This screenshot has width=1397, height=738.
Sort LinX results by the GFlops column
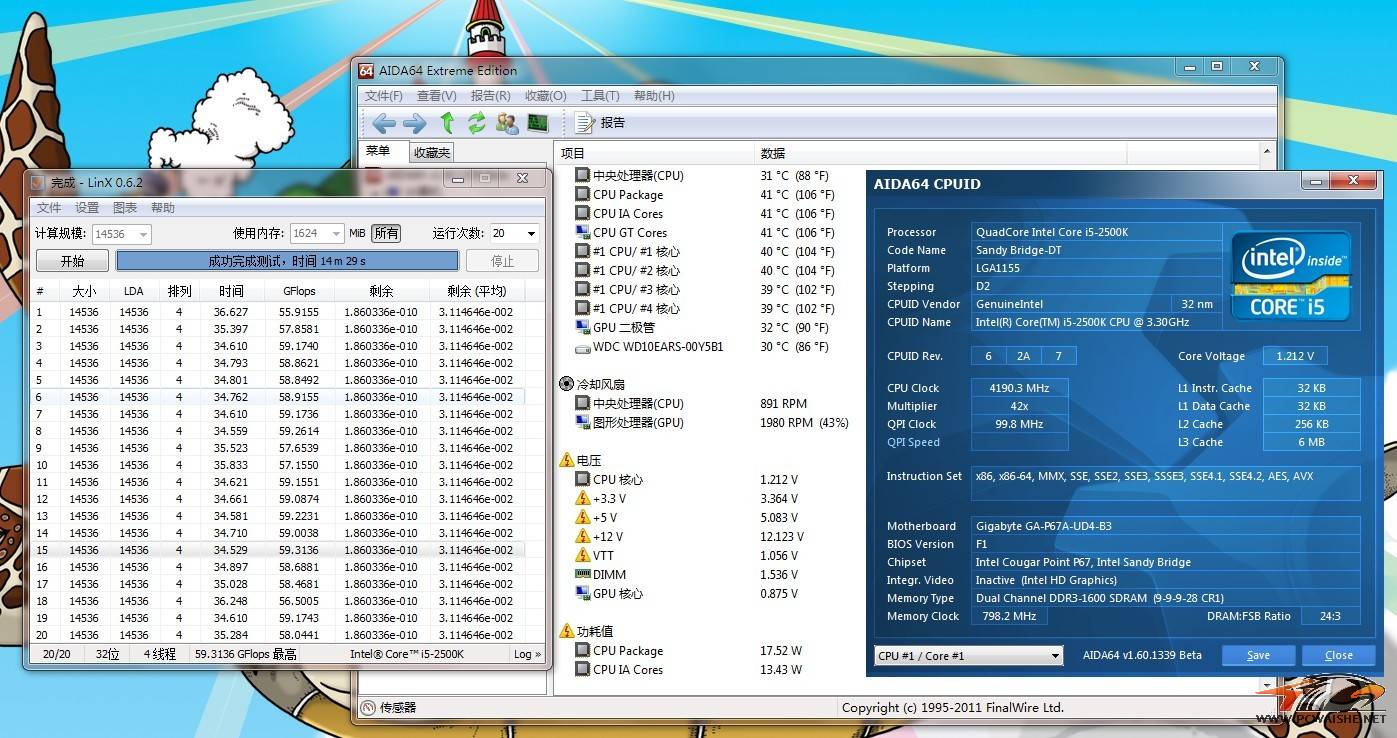(x=299, y=291)
